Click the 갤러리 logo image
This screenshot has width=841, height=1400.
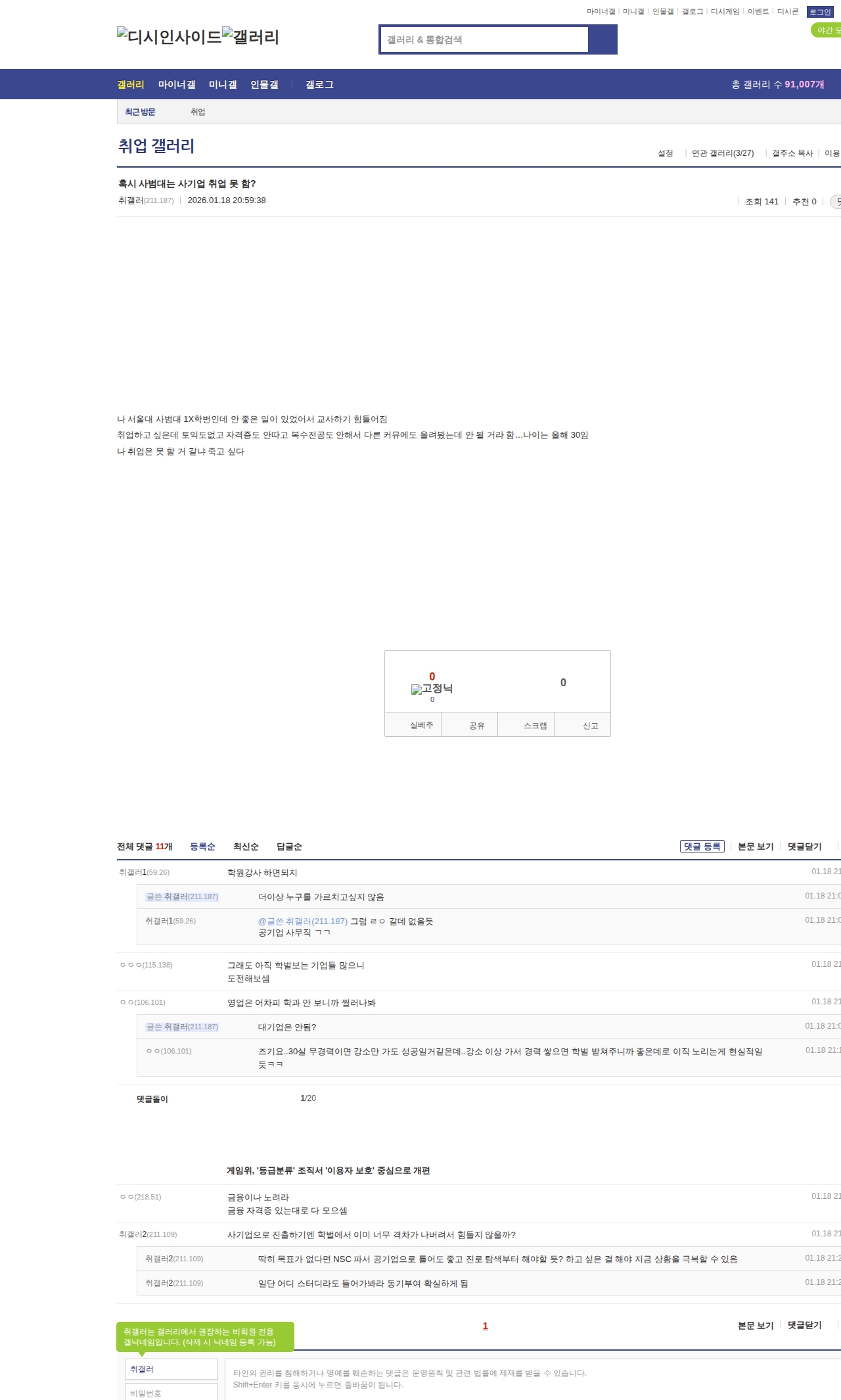[251, 37]
